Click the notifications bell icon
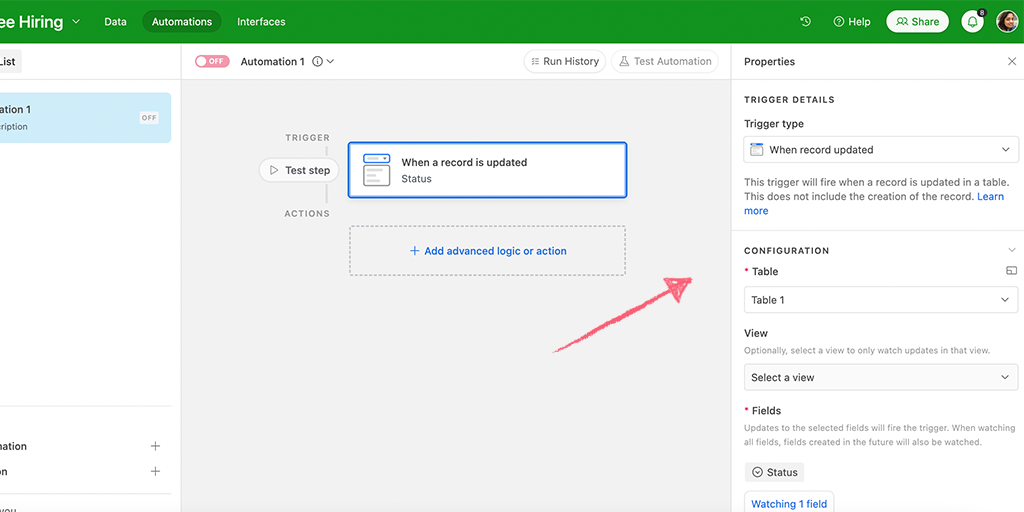This screenshot has width=1024, height=512. coord(972,22)
